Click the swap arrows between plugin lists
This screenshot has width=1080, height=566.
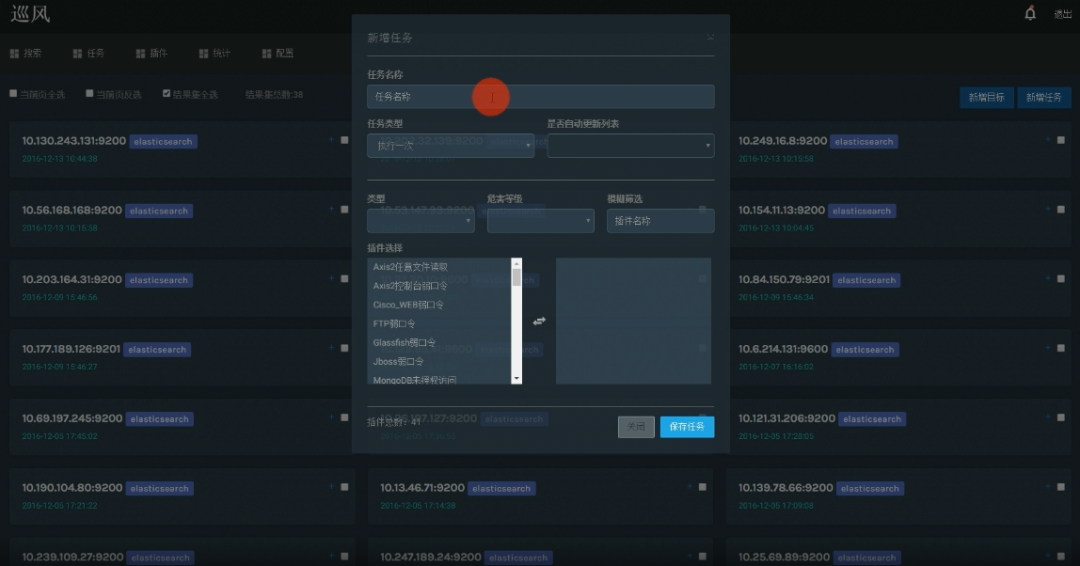[539, 321]
